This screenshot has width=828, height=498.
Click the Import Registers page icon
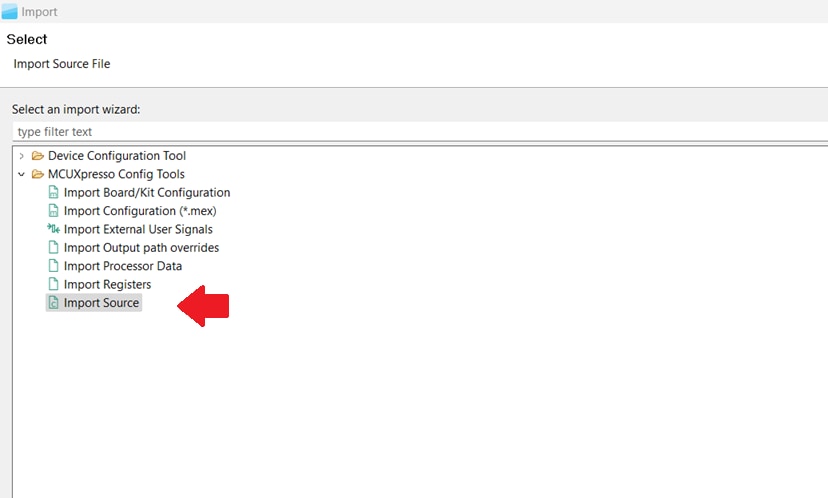coord(53,284)
